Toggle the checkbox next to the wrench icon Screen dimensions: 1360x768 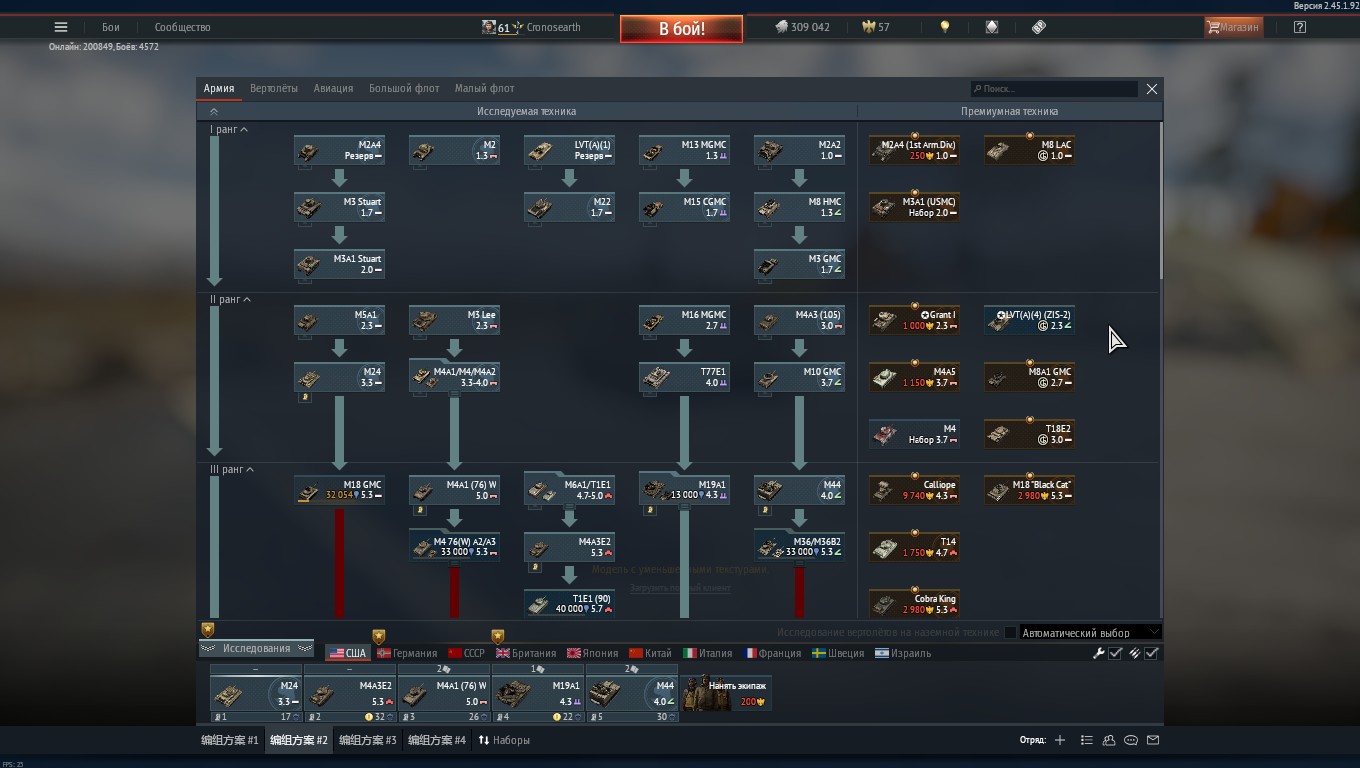(x=1115, y=653)
